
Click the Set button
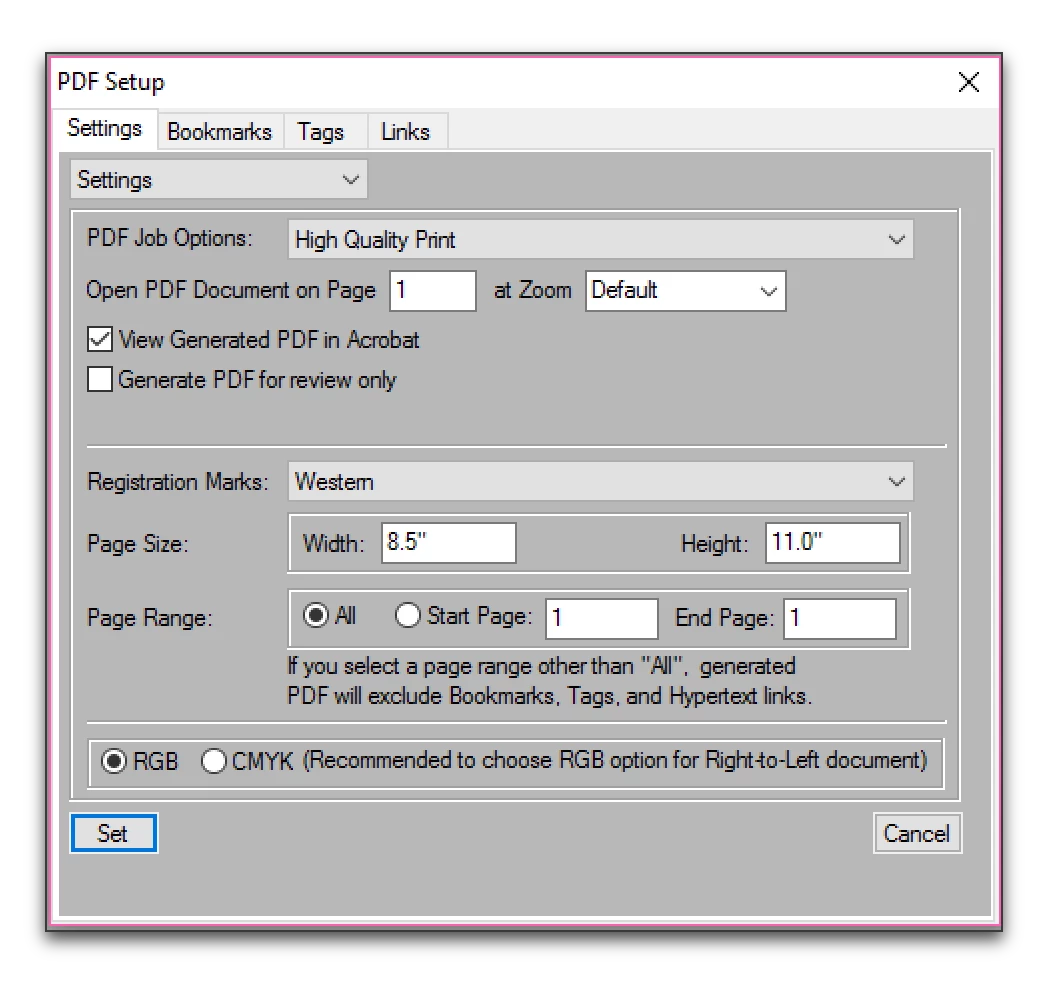(x=114, y=833)
